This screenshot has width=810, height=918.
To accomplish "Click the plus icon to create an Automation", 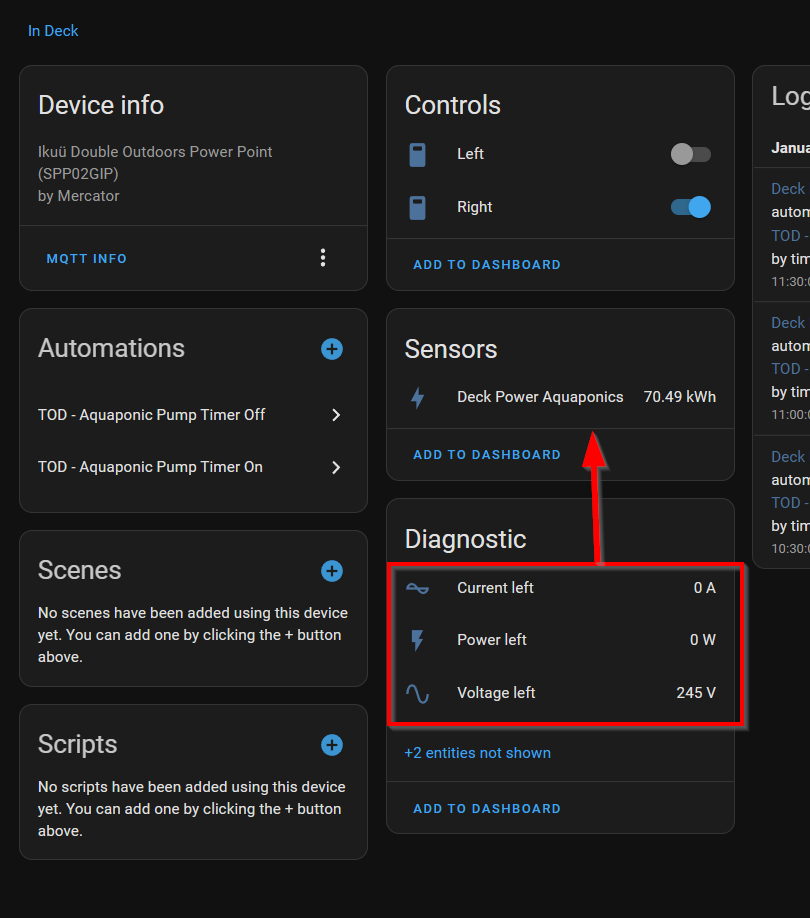I will click(x=331, y=349).
